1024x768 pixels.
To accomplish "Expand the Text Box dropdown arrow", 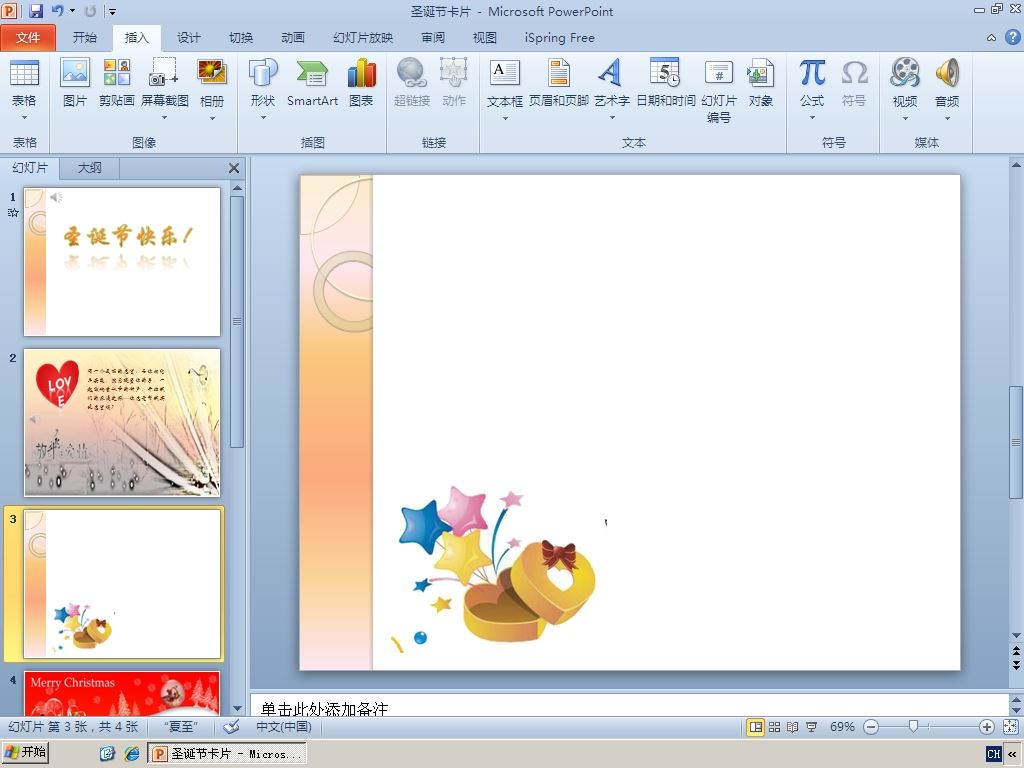I will (505, 118).
